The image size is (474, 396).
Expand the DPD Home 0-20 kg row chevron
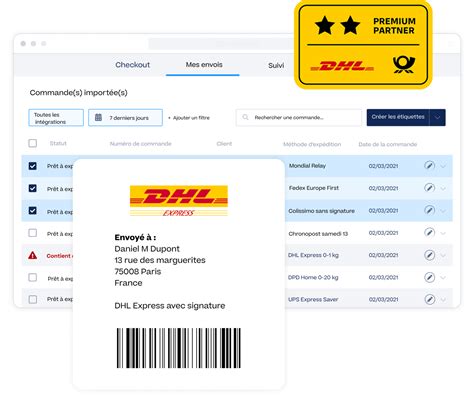coord(443,278)
